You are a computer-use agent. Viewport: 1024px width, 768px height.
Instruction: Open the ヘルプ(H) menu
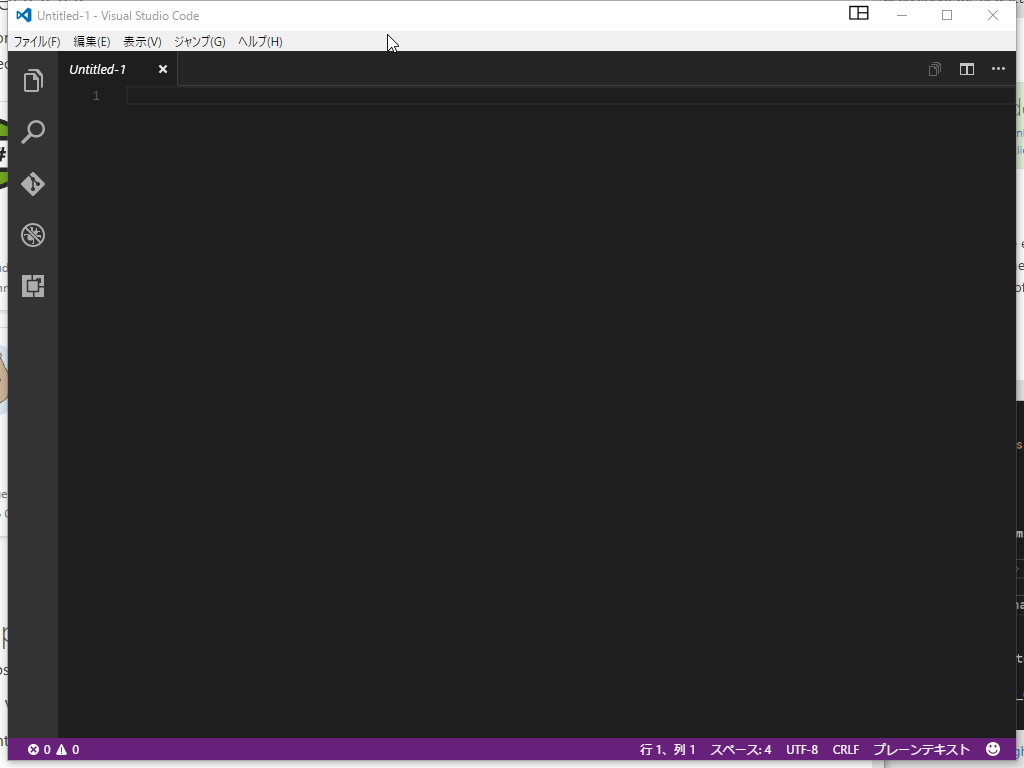260,42
